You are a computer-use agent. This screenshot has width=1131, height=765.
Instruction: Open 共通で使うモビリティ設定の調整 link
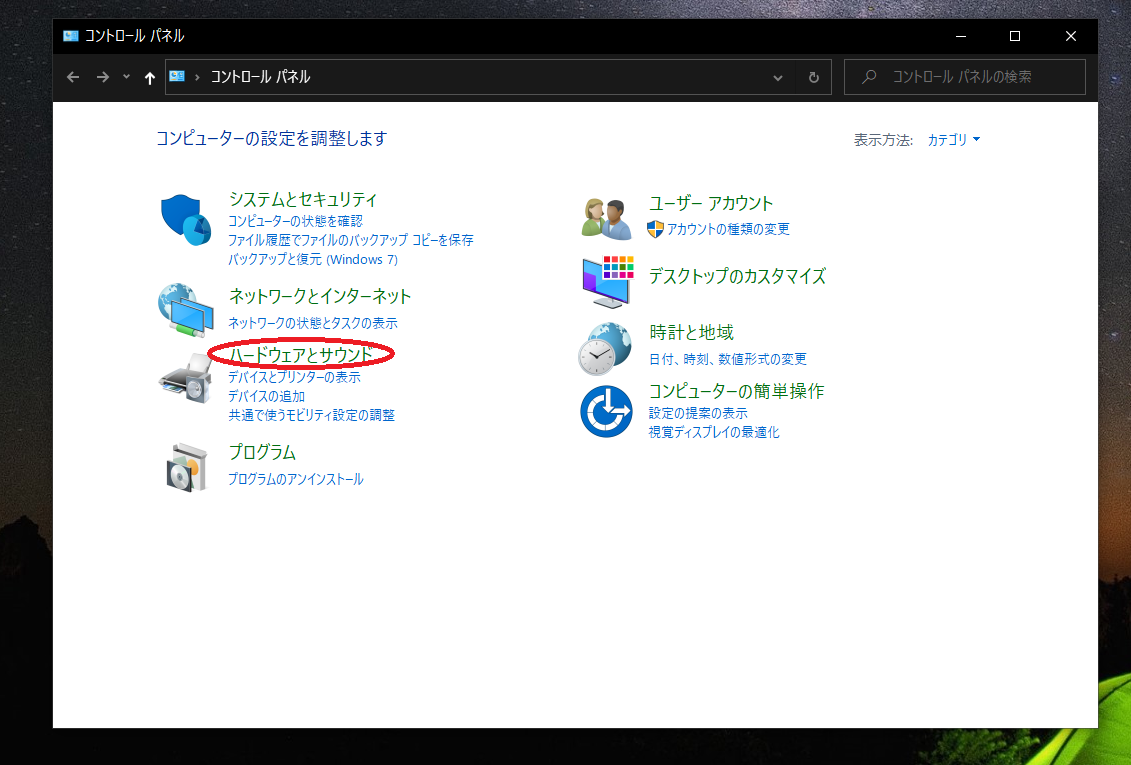(x=312, y=415)
